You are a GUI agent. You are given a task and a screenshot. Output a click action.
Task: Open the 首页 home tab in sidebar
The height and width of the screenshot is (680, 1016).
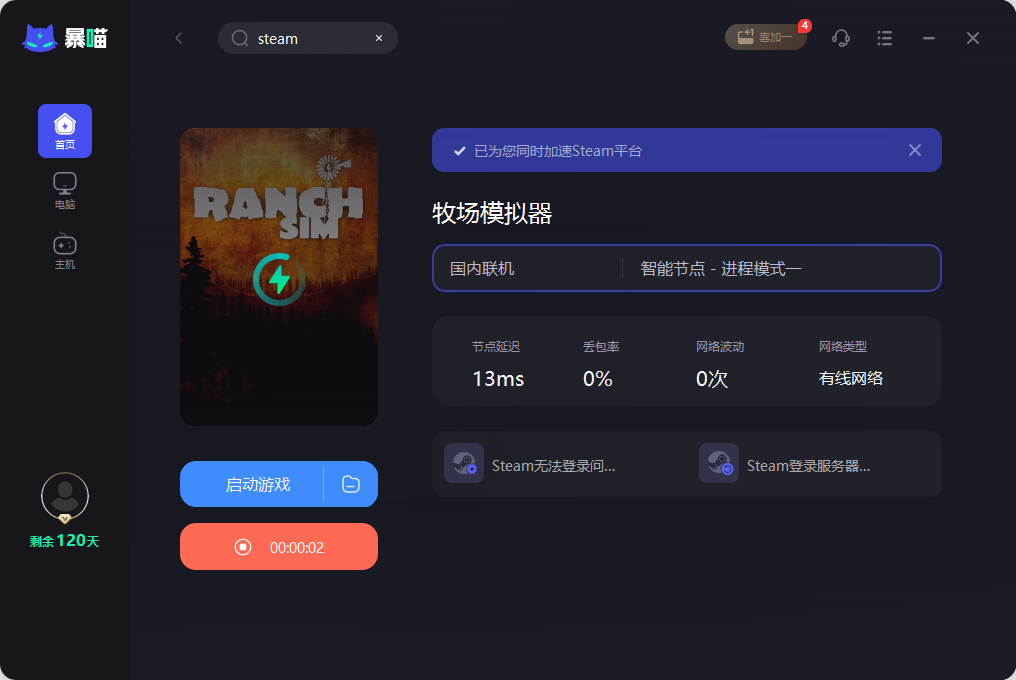point(65,131)
